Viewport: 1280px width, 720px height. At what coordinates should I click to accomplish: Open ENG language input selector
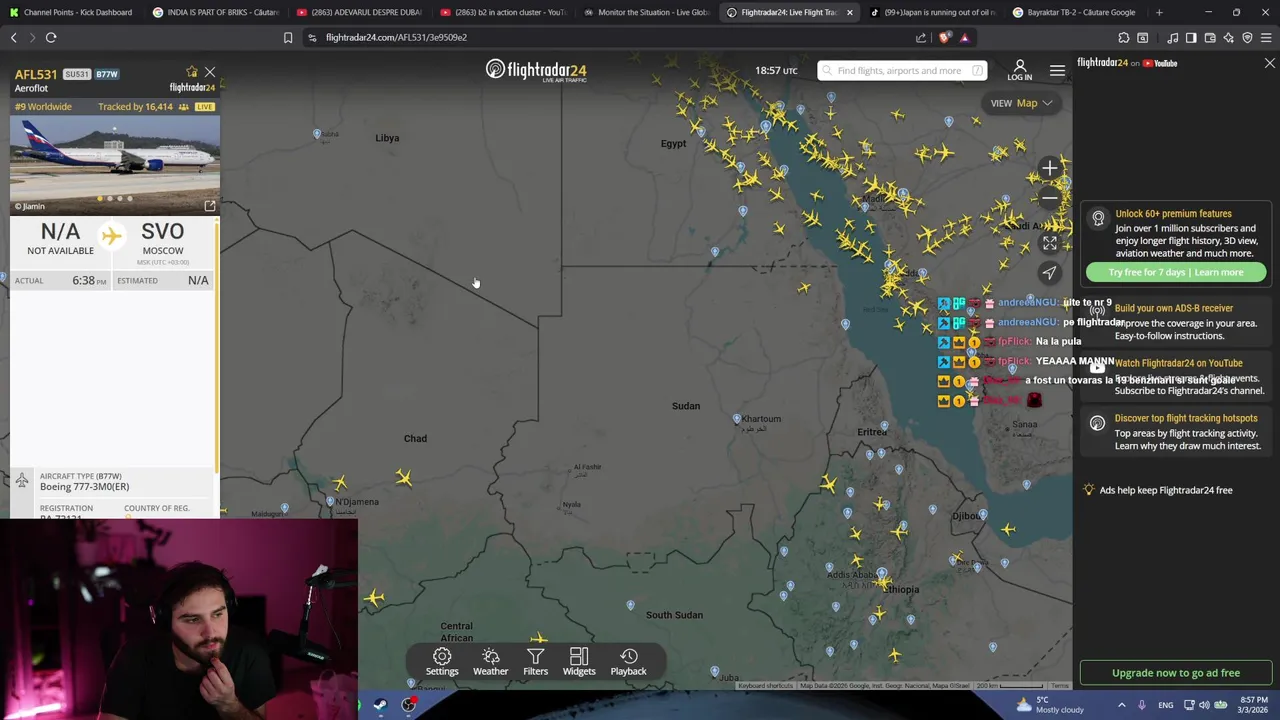coord(1165,705)
